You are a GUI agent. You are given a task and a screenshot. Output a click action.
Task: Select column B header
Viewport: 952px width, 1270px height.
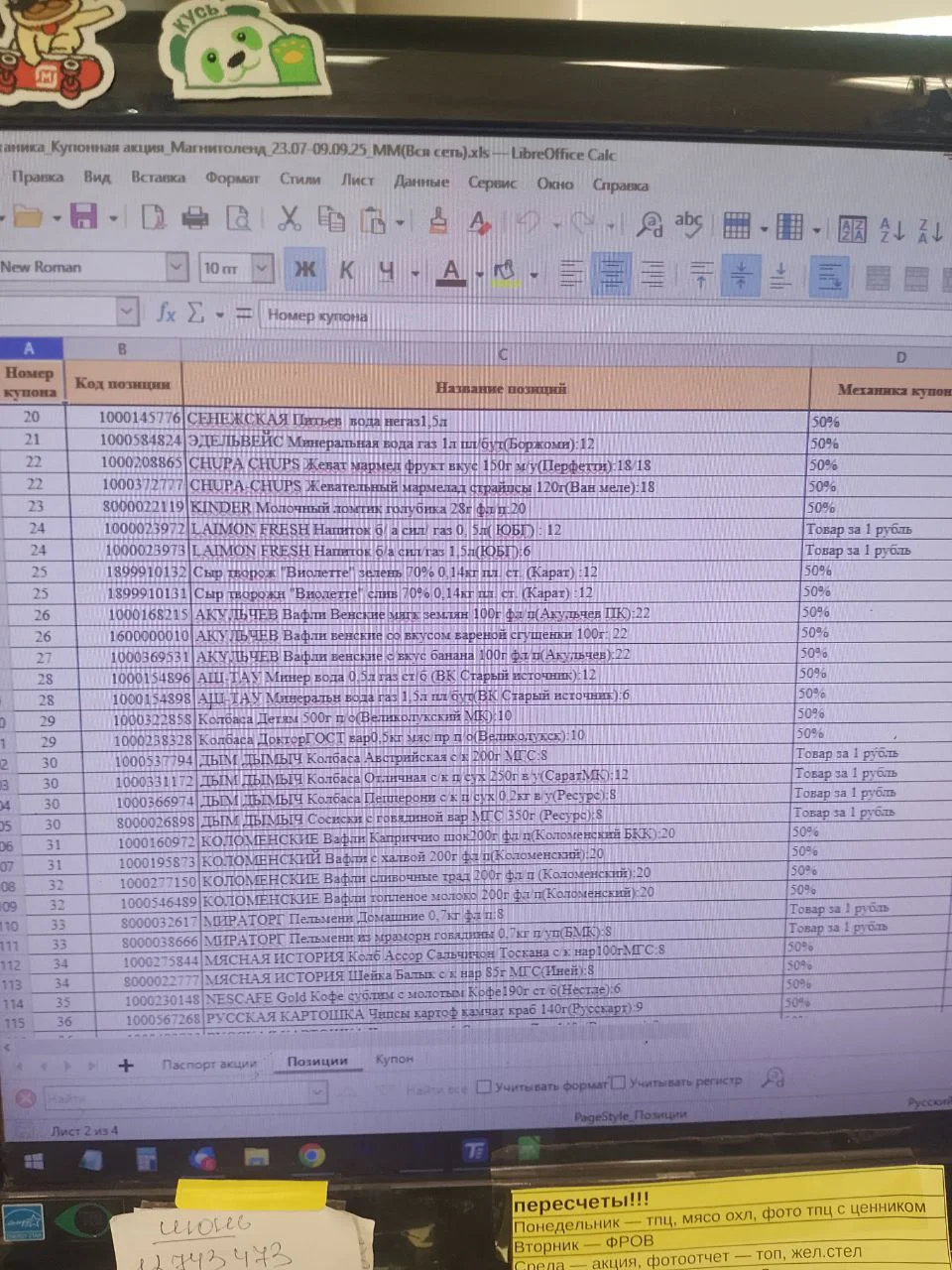[x=123, y=348]
